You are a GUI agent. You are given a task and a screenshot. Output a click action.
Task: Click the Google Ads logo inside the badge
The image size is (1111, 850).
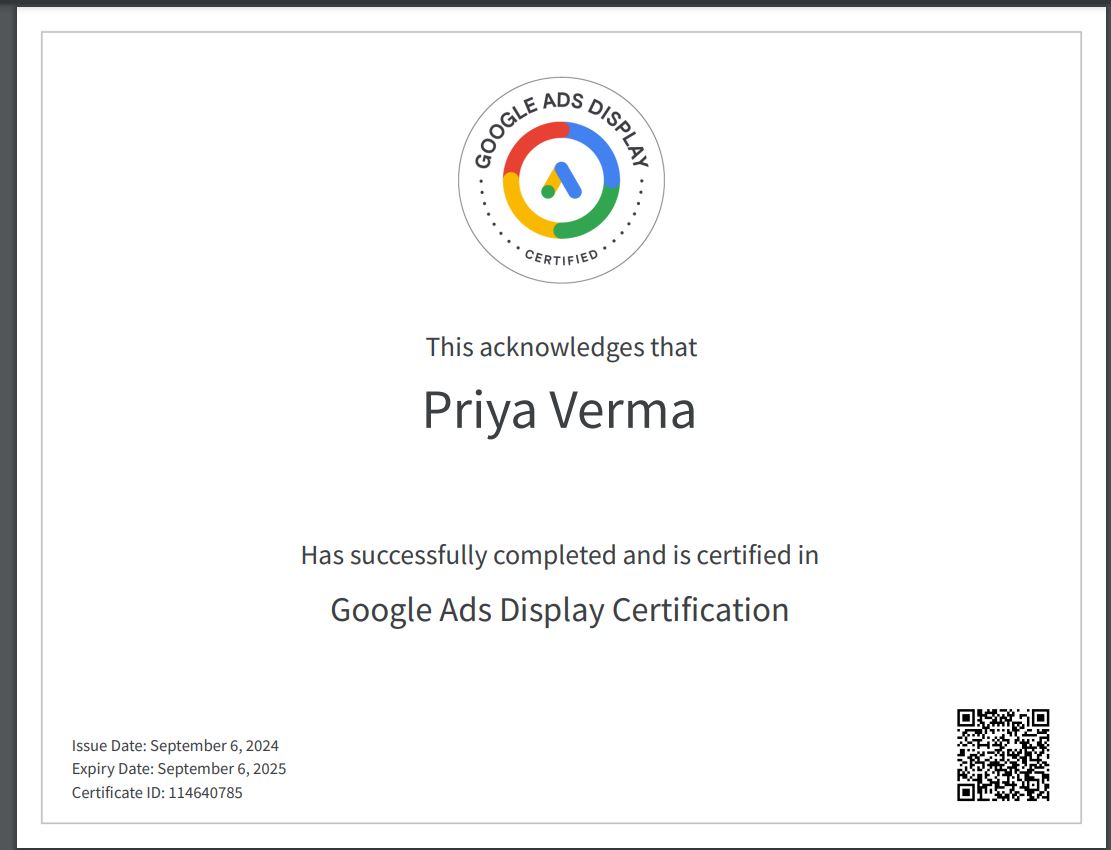[x=561, y=181]
